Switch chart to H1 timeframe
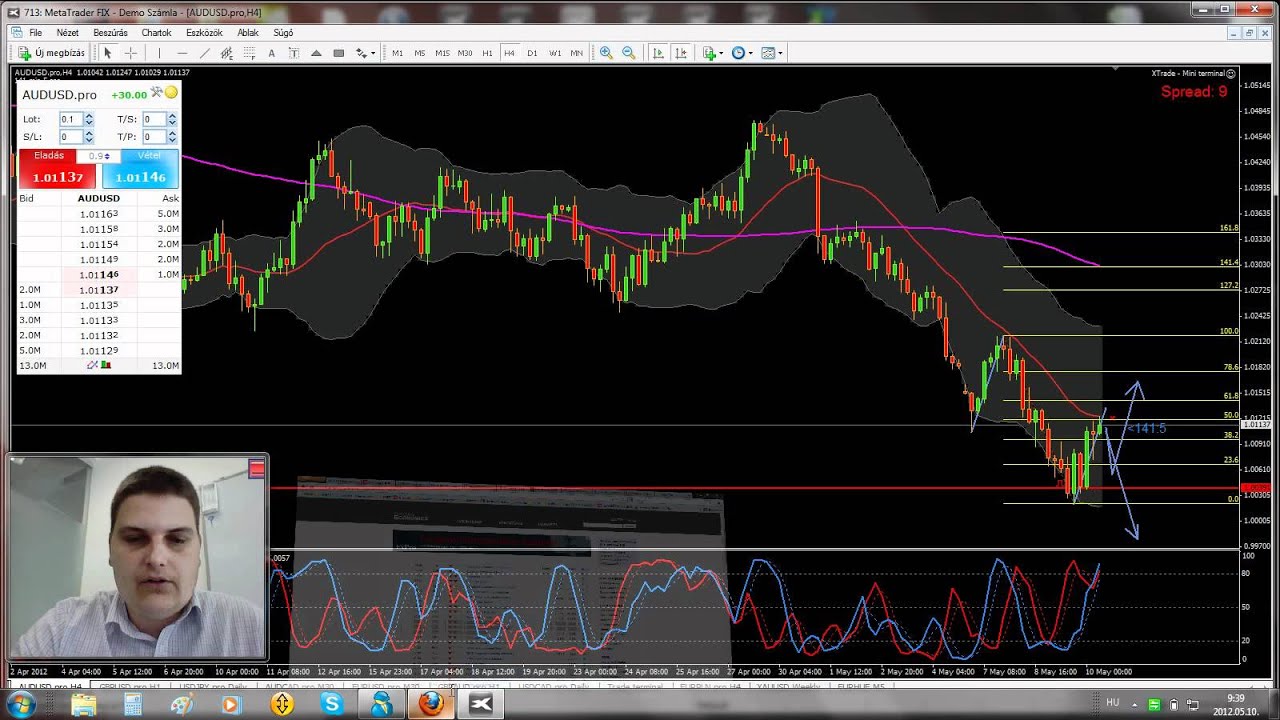The width and height of the screenshot is (1280, 720). (x=488, y=53)
